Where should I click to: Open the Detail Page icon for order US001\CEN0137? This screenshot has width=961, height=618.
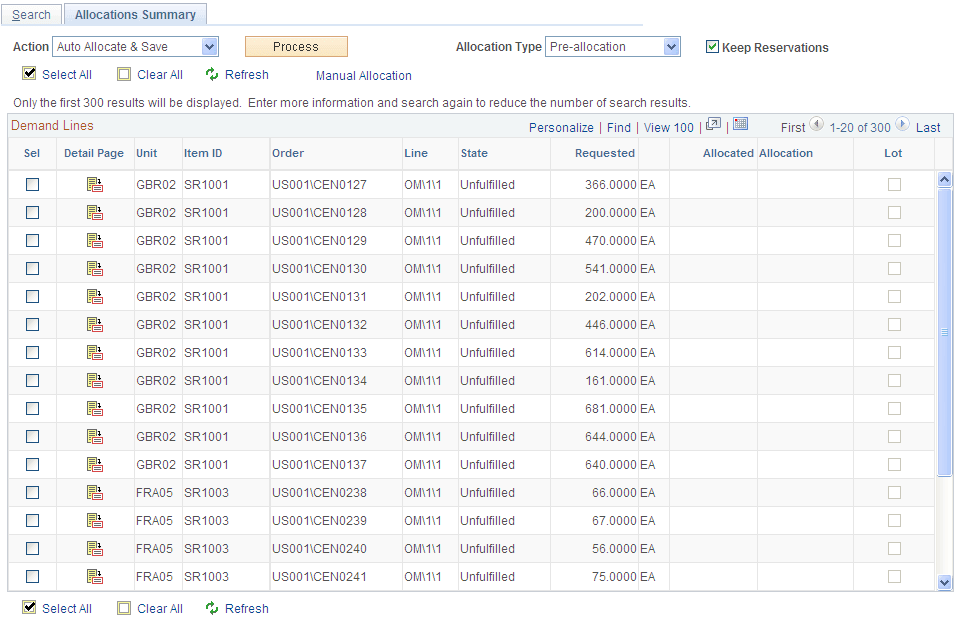[x=94, y=464]
